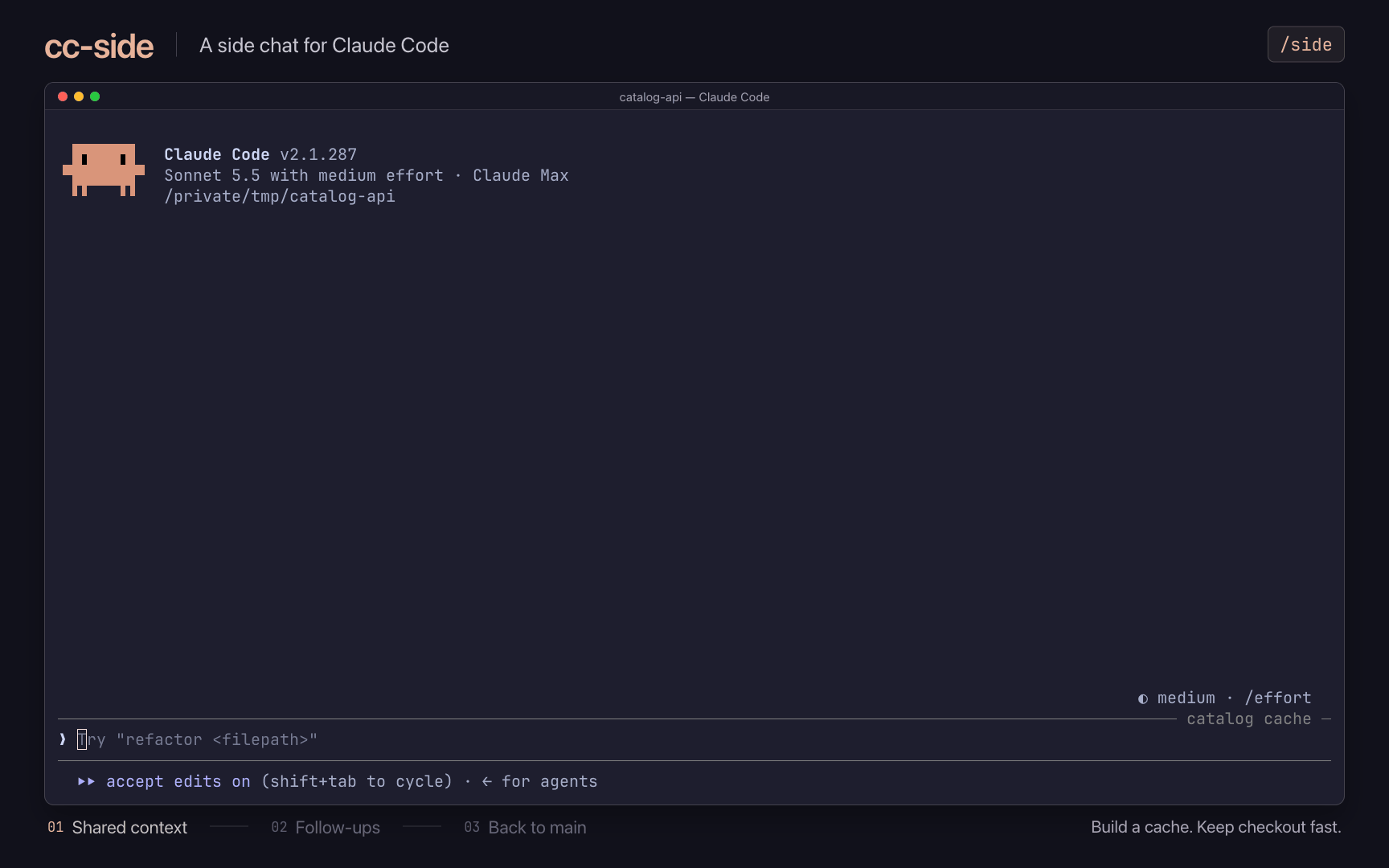This screenshot has width=1389, height=868.
Task: Click the prompt chevron symbol
Action: 63,739
